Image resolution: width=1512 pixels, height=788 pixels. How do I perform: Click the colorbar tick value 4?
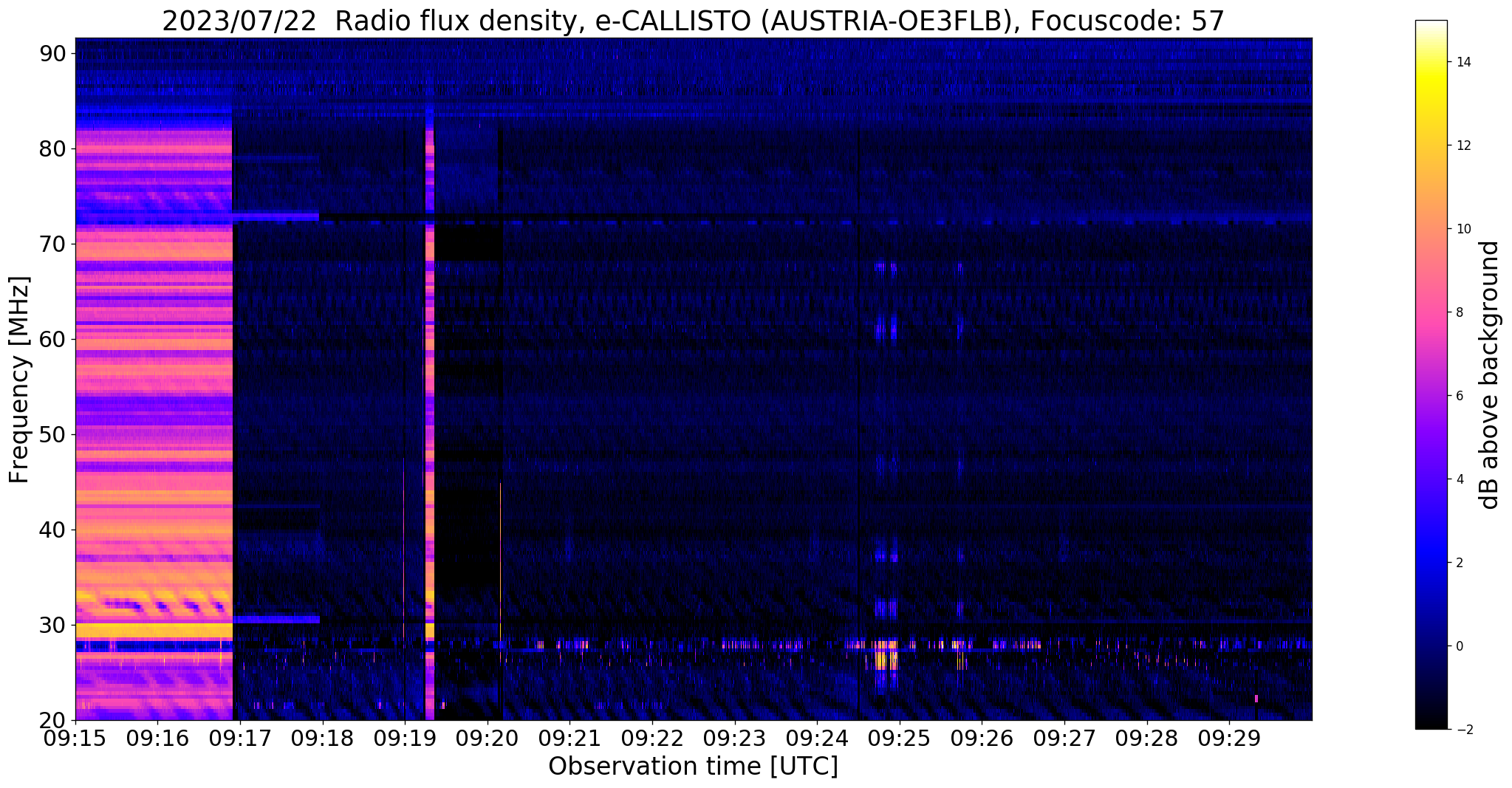(1459, 479)
